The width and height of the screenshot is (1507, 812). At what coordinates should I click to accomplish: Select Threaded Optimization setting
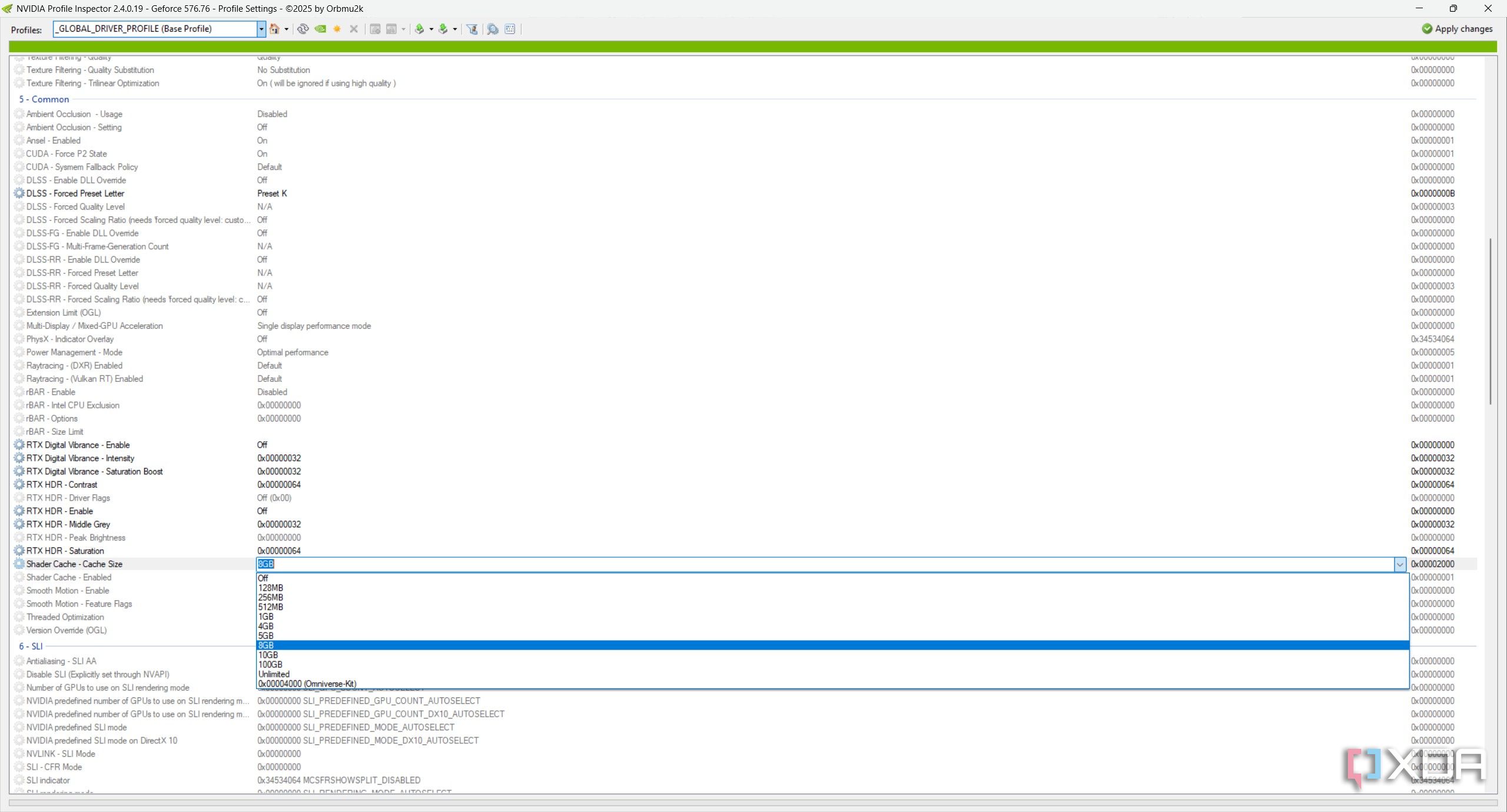coord(65,617)
